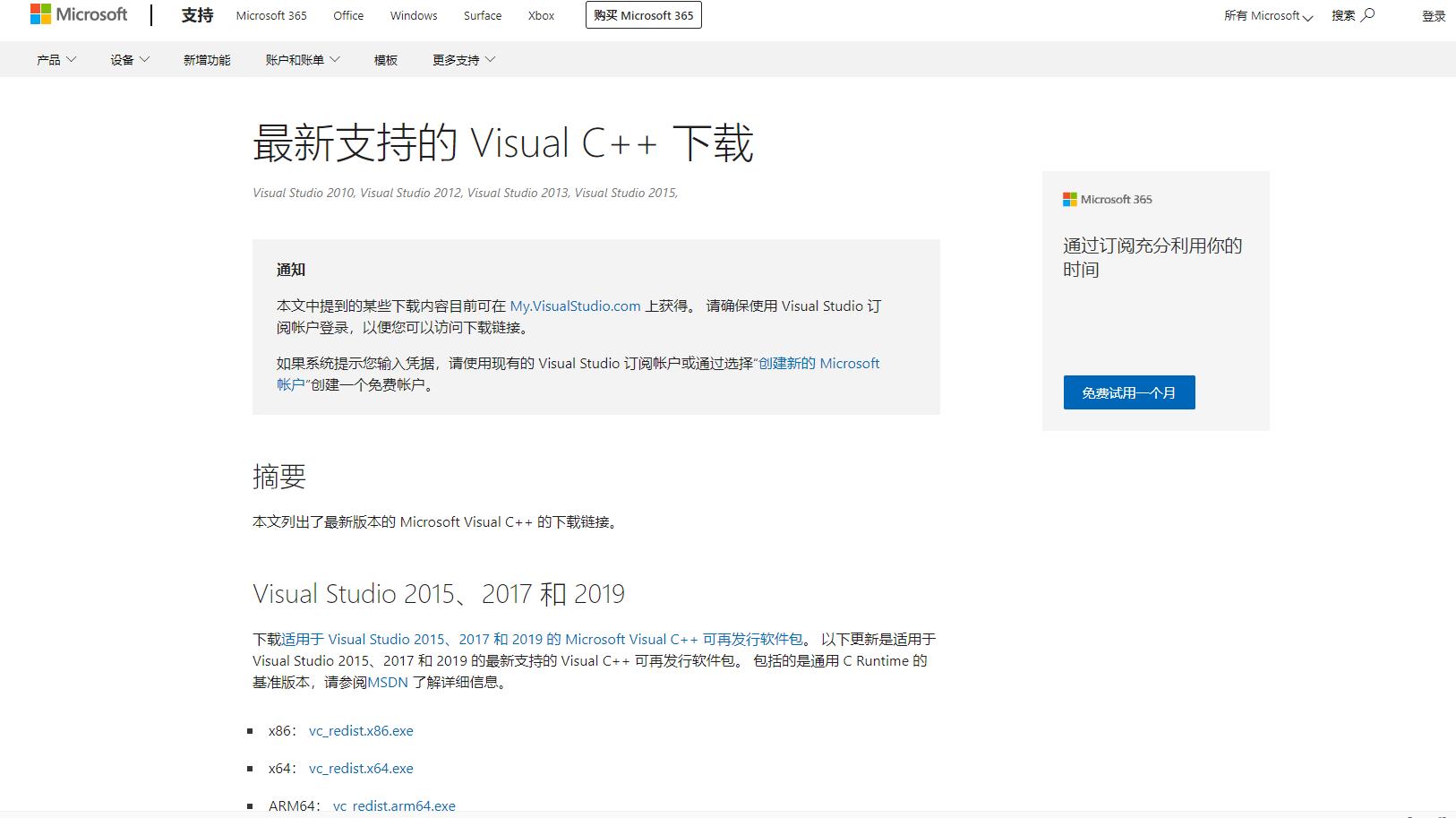Click the 购买 Microsoft 365 button
Viewport: 1456px width, 818px height.
pos(644,15)
